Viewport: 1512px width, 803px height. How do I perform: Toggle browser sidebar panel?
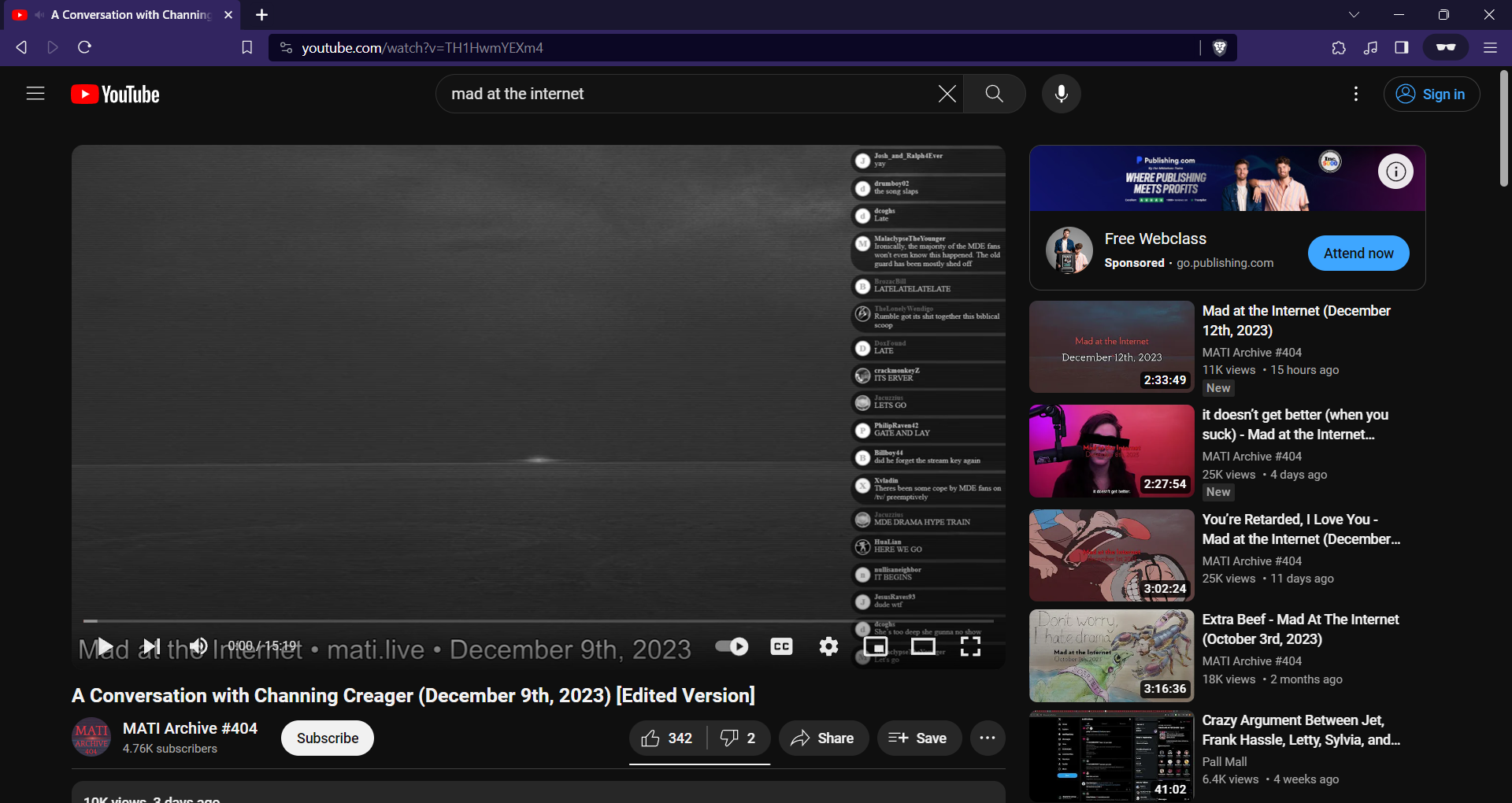1402,47
